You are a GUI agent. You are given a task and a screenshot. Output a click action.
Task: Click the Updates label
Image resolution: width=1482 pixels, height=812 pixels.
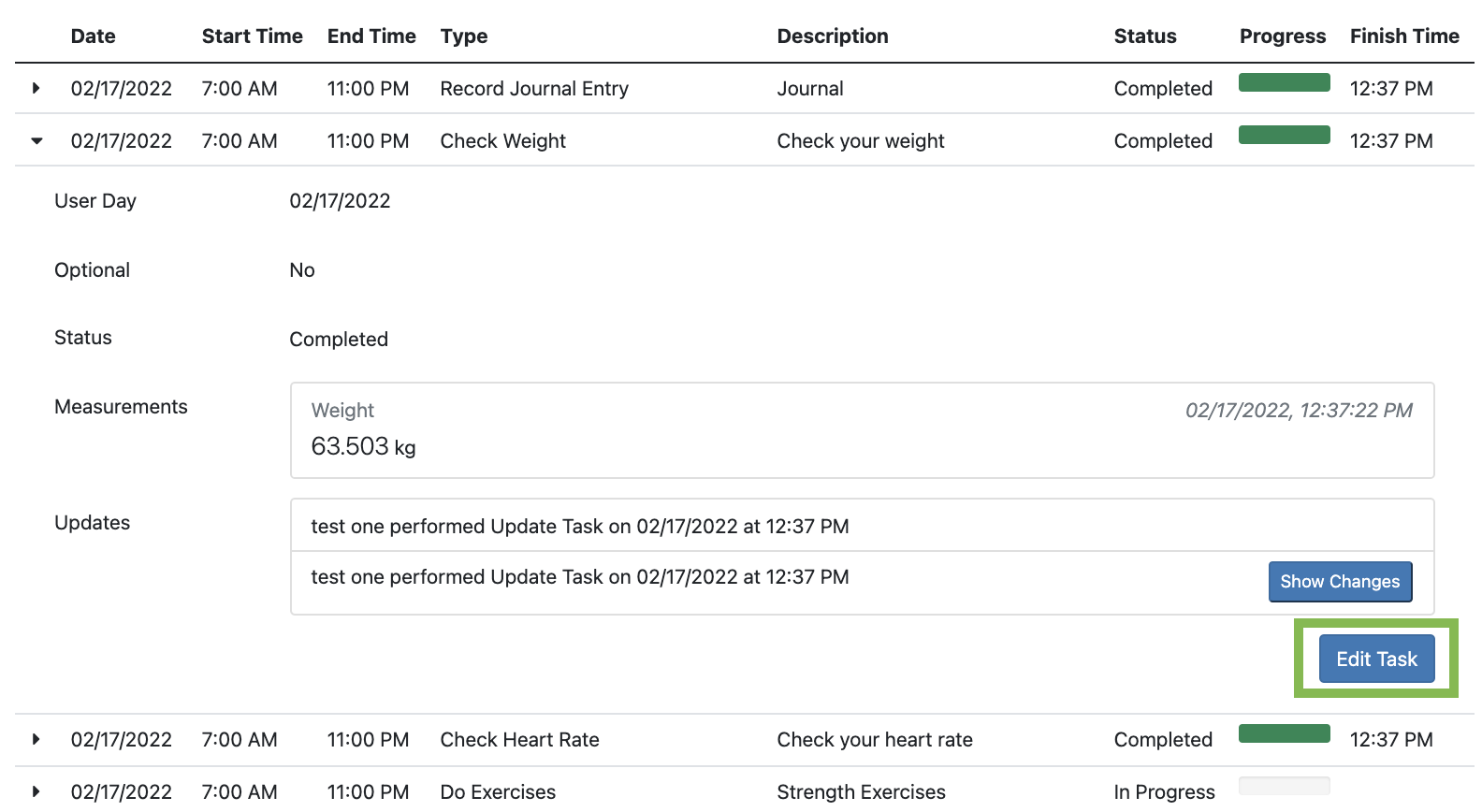[92, 523]
